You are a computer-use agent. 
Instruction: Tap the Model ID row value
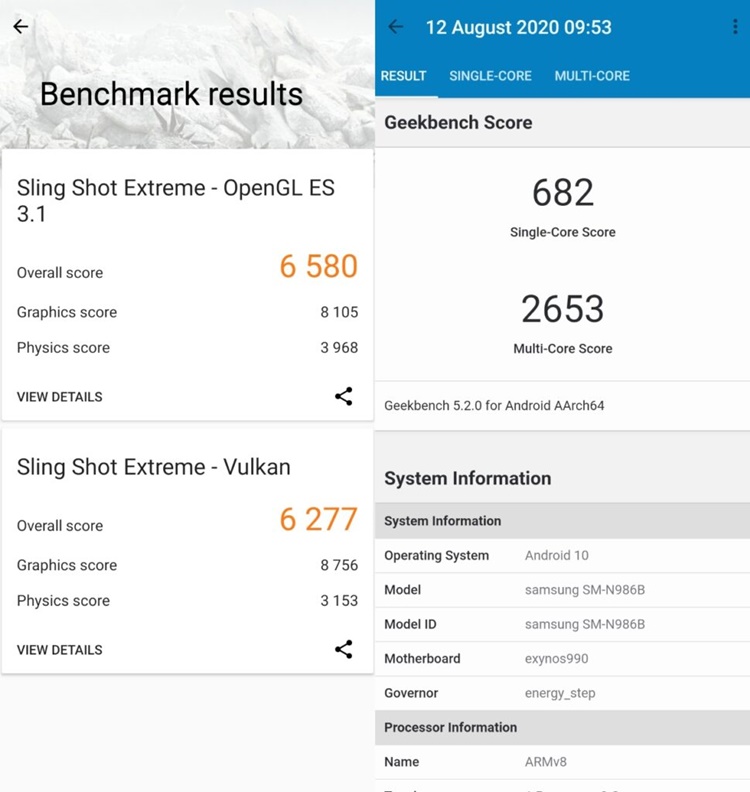(x=585, y=624)
